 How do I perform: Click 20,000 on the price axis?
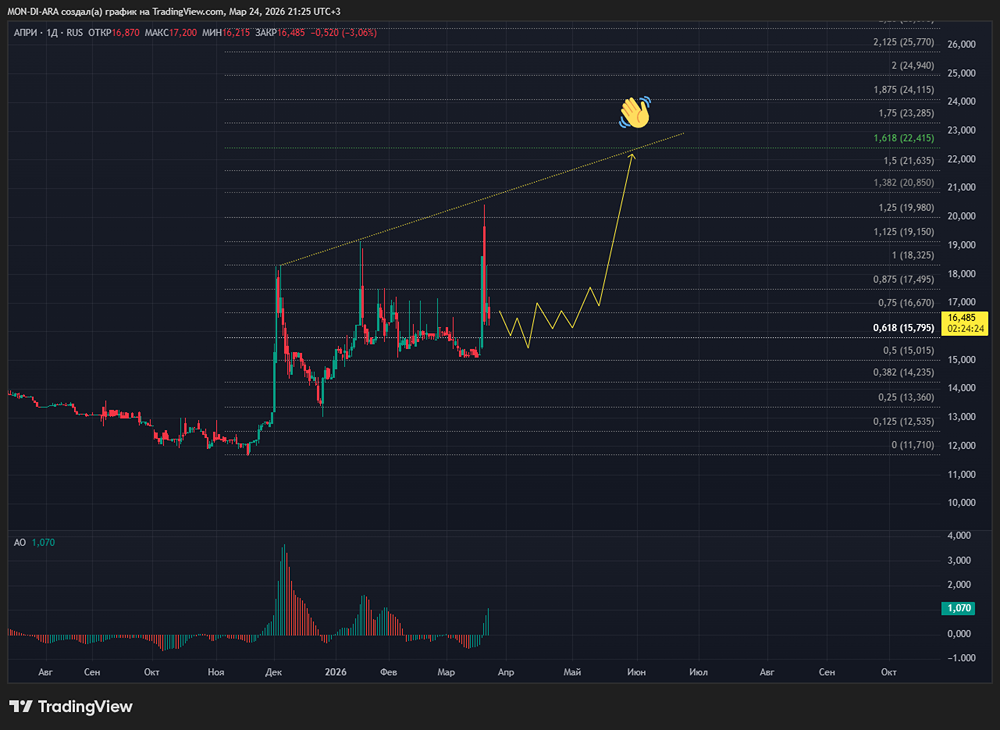tap(962, 216)
